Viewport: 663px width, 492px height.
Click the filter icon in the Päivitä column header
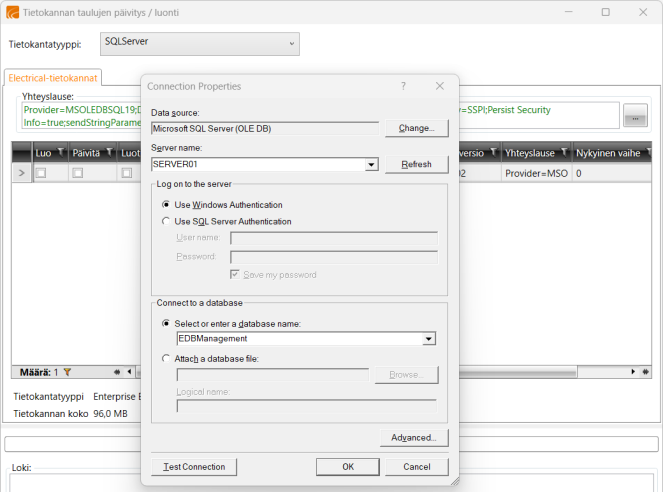[110, 152]
